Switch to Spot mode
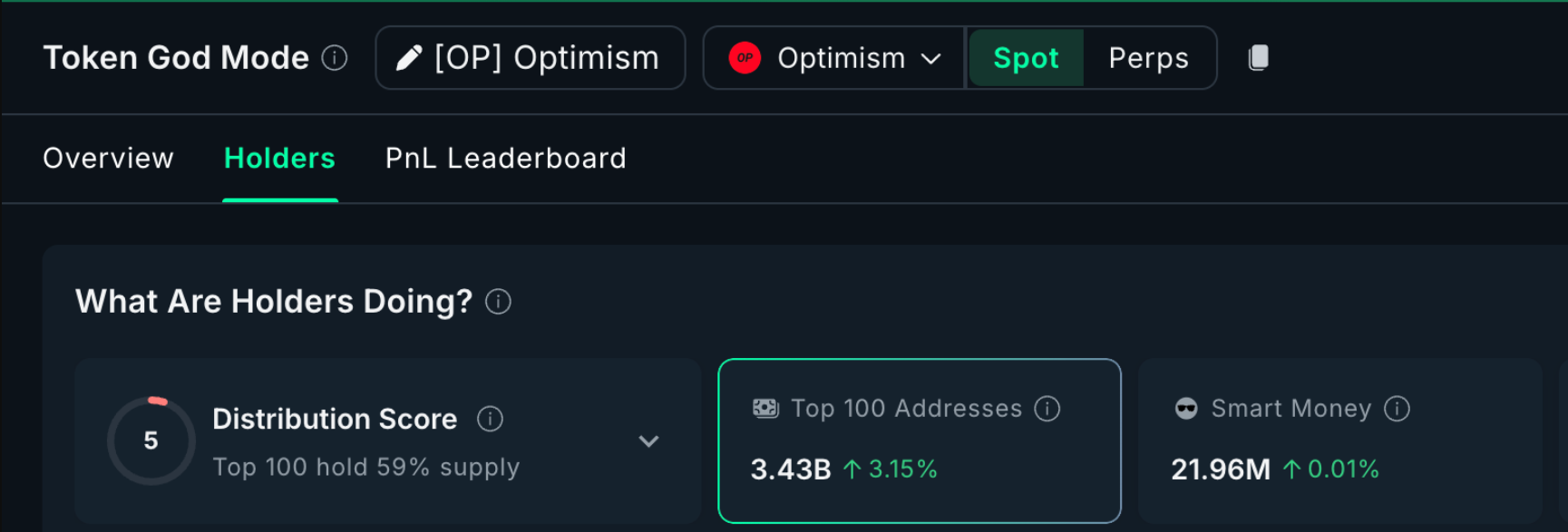Screen dimensions: 1568x532 (x=1026, y=57)
